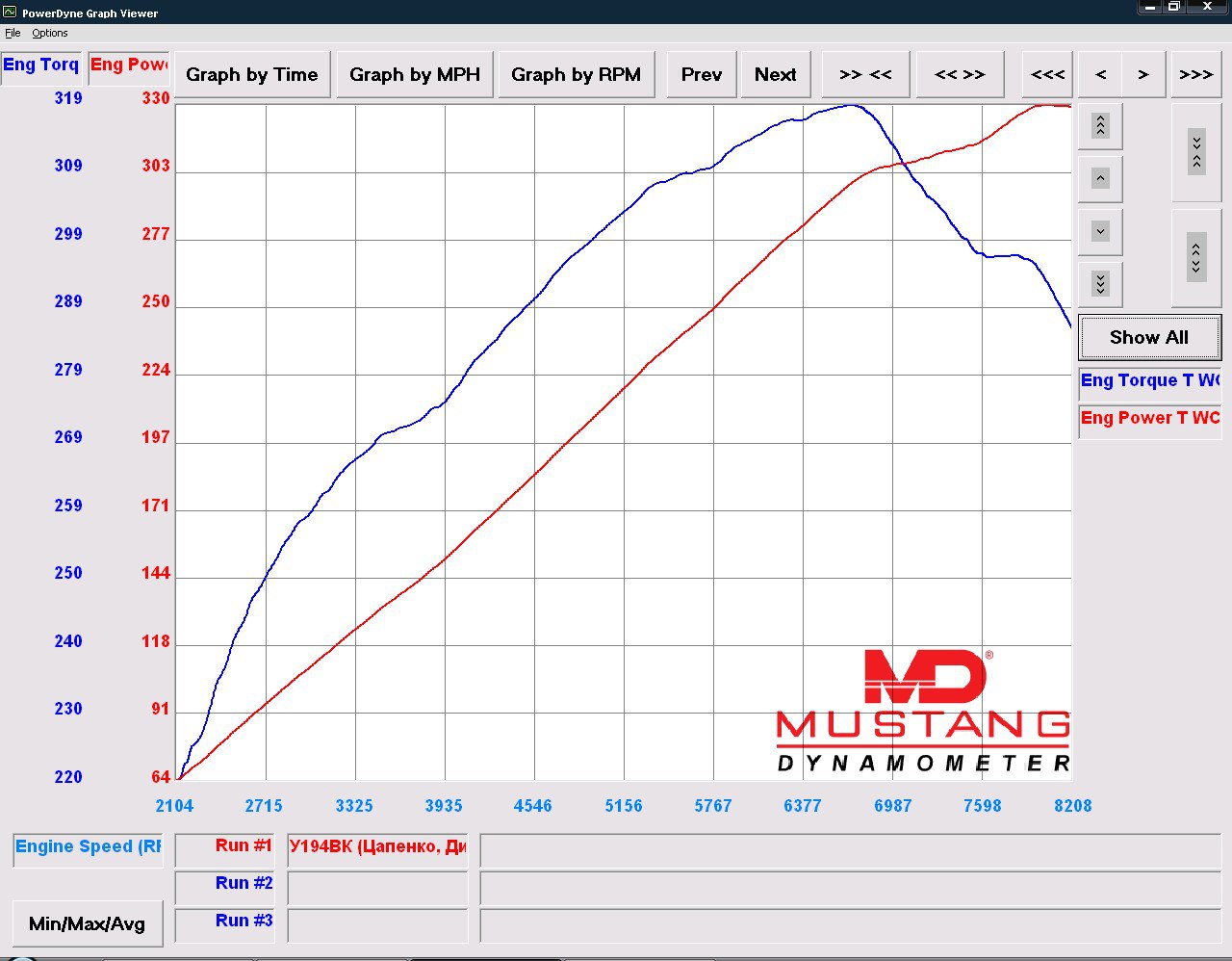Viewport: 1232px width, 961px height.
Task: Step the graph left with '<' button
Action: tap(1100, 75)
